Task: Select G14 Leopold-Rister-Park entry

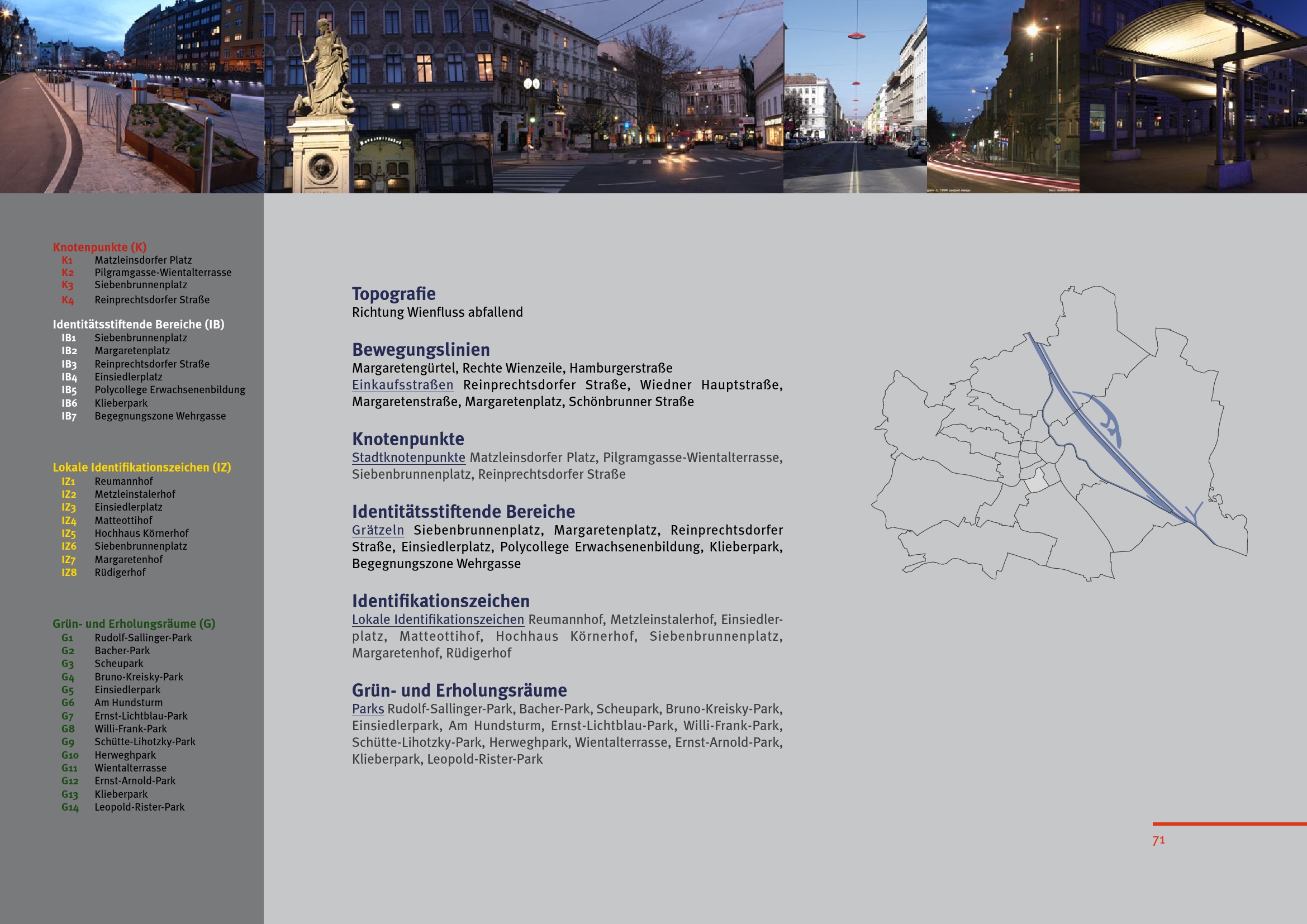Action: click(139, 807)
